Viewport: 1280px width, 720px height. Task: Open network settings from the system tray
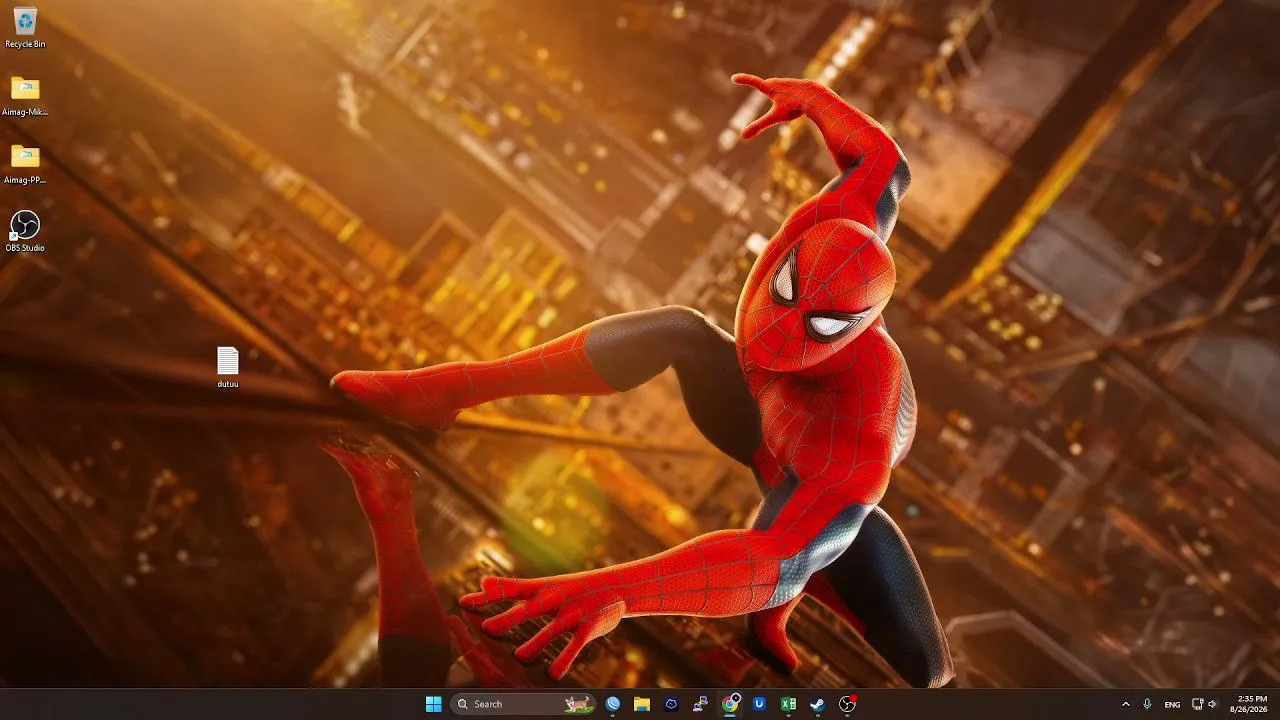coord(1197,704)
